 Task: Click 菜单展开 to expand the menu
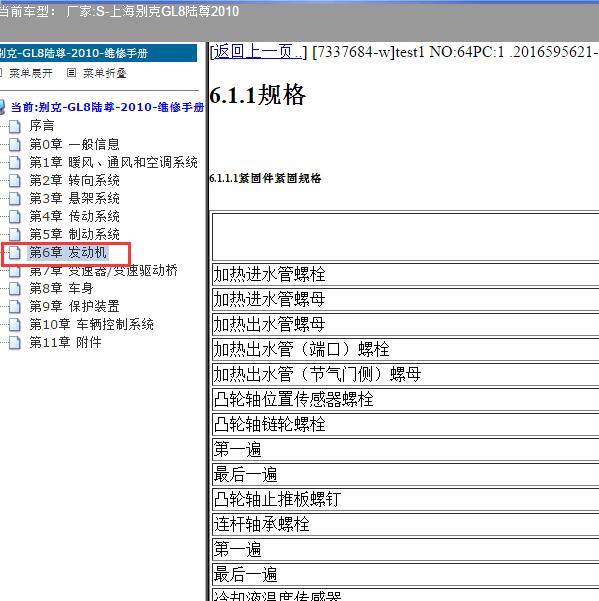[30, 73]
